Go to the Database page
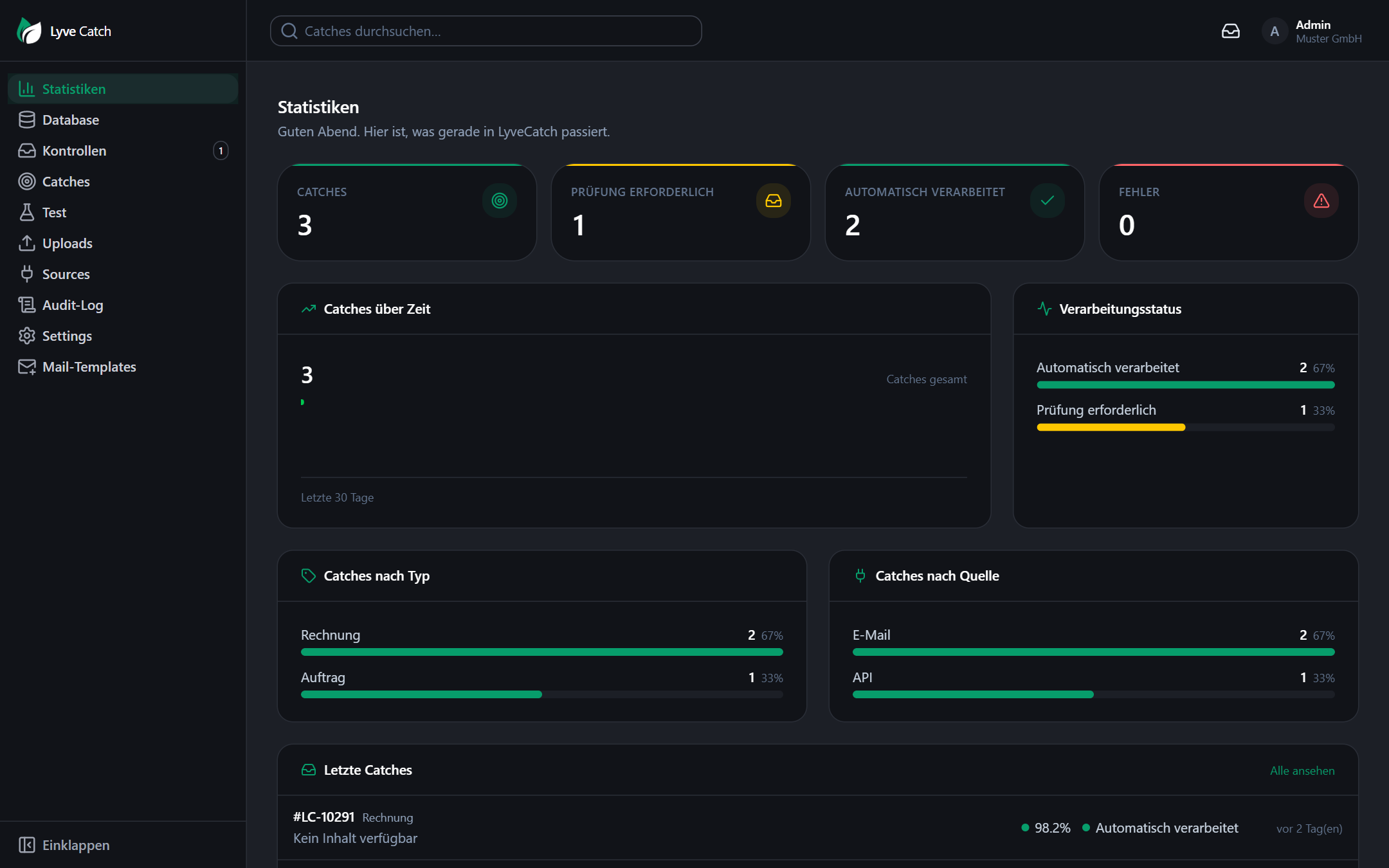Screen dimensions: 1389x868 tap(123, 120)
